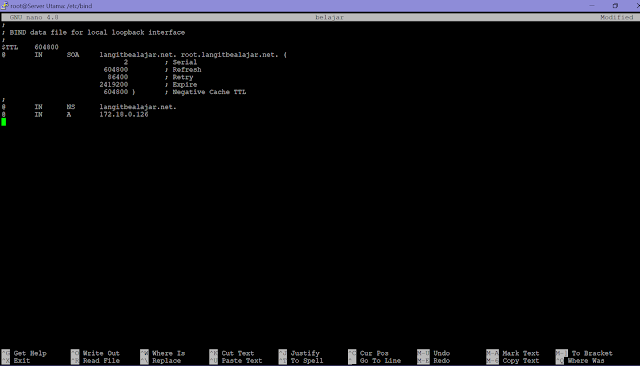Click the 'Exit' shortcut label

tap(22, 361)
